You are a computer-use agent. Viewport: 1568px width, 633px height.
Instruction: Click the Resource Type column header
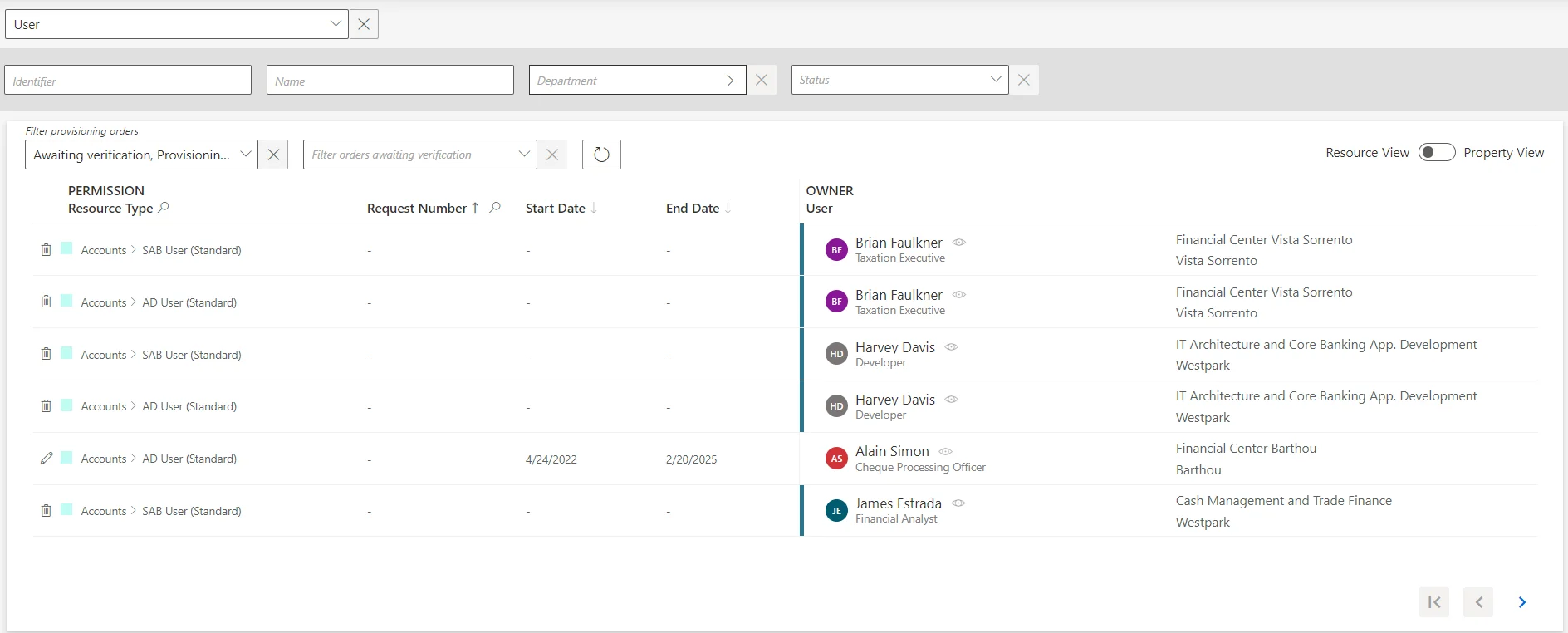(x=110, y=209)
